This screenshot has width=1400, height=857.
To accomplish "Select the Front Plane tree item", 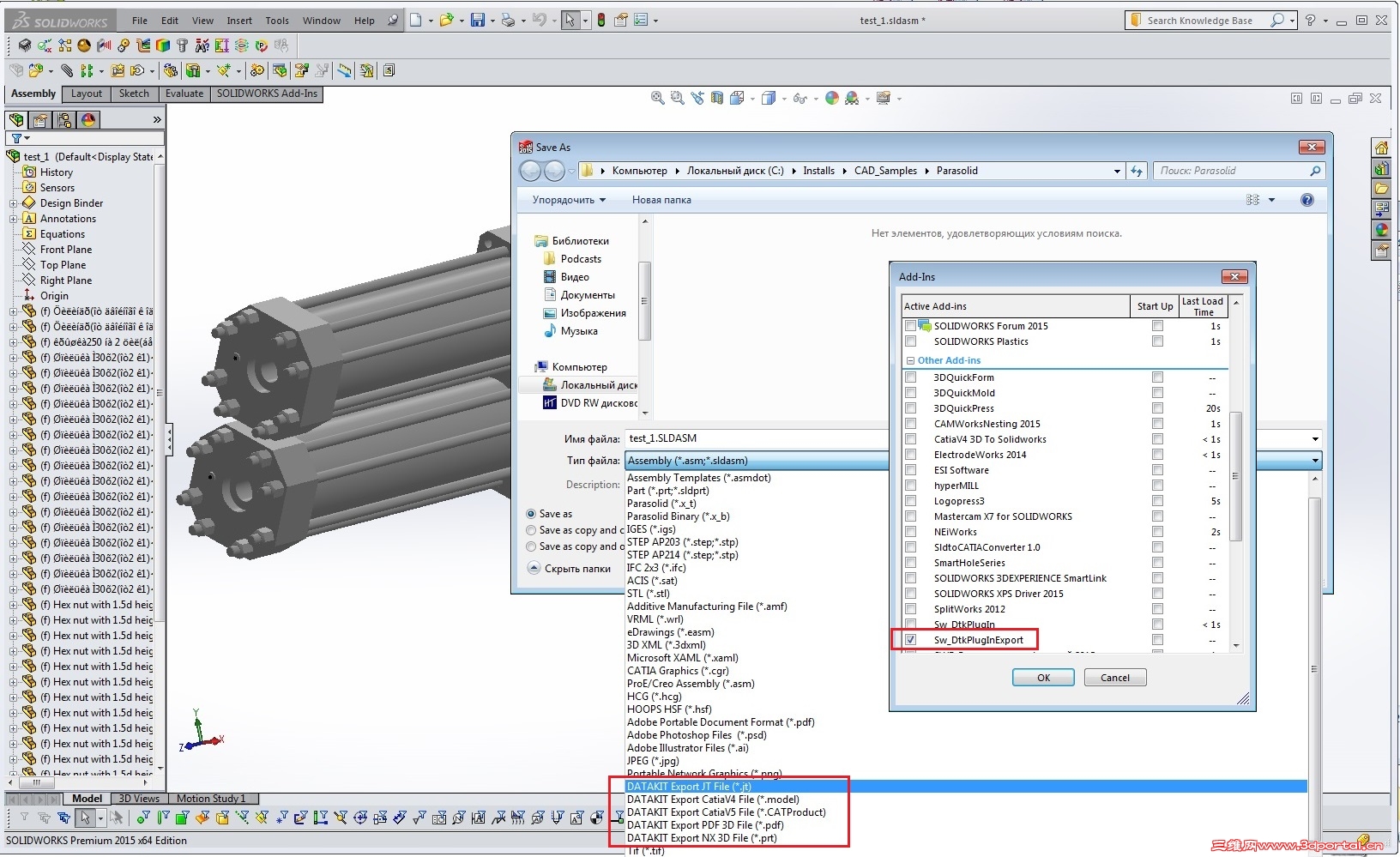I will 65,250.
